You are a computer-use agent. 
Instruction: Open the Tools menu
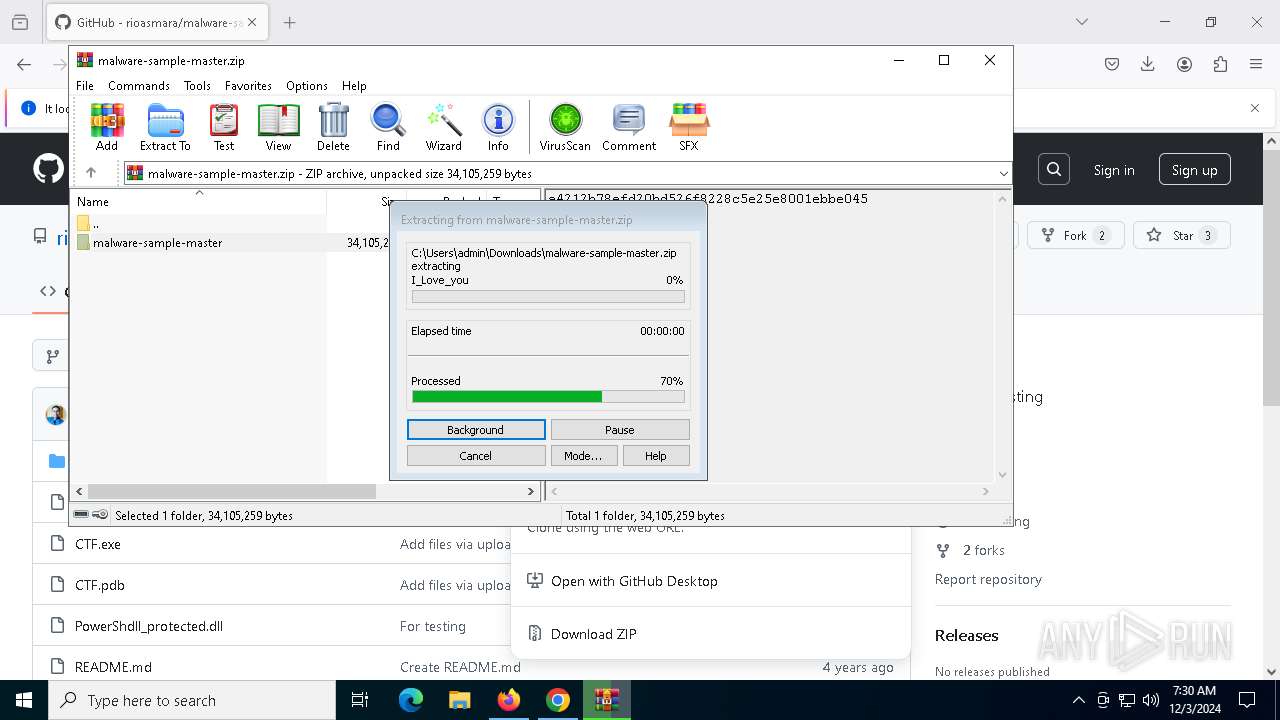197,86
